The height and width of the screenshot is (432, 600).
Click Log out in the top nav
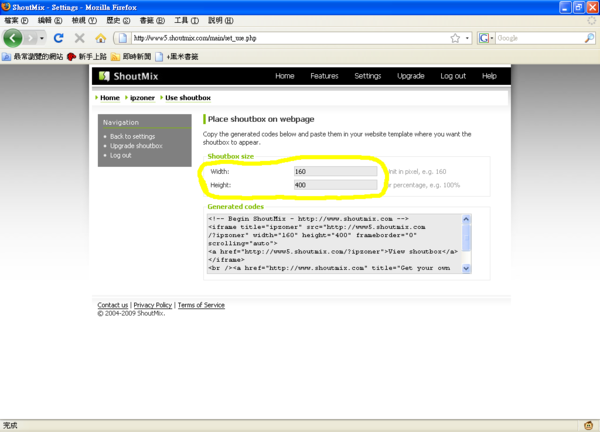[x=453, y=76]
